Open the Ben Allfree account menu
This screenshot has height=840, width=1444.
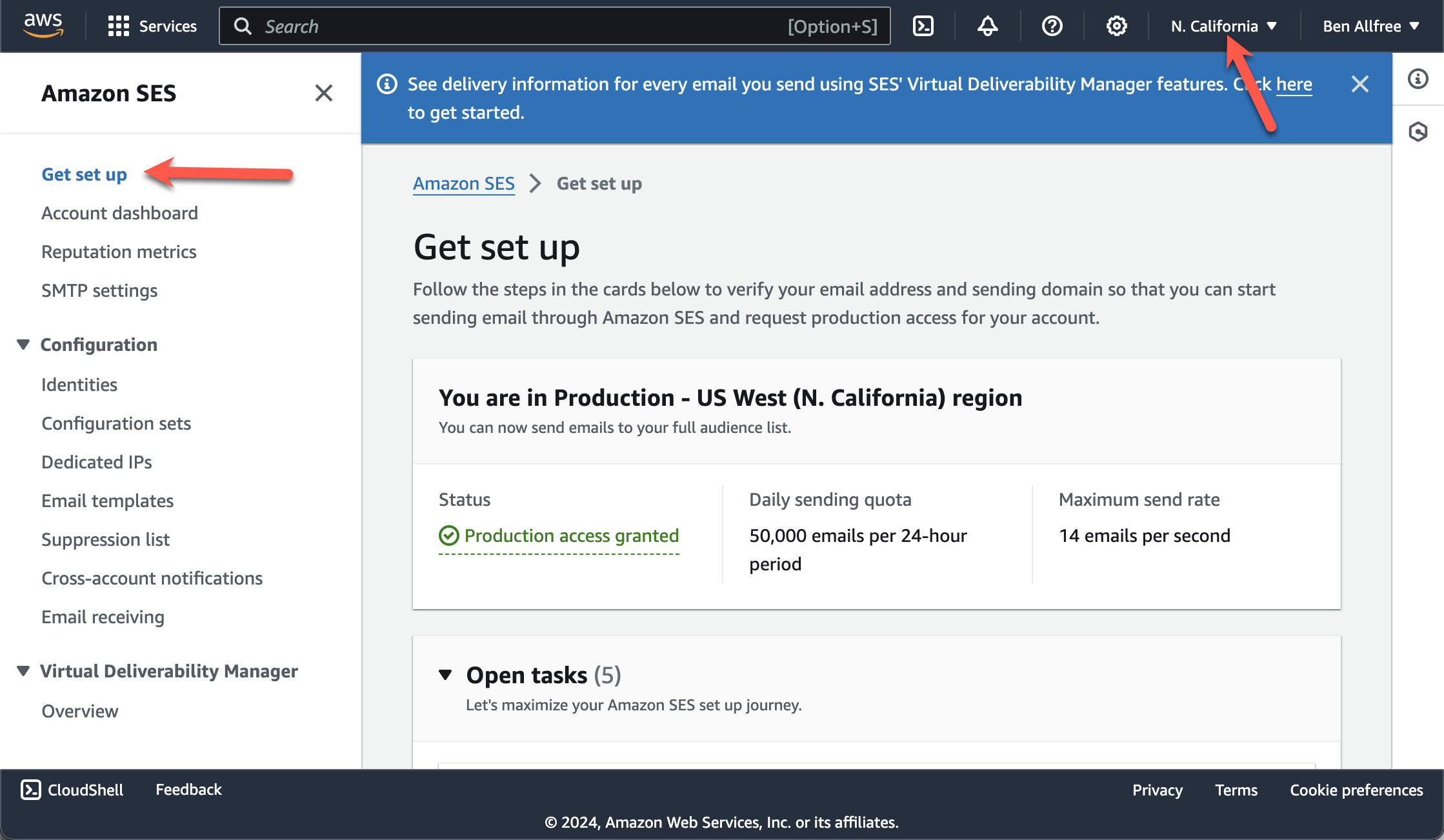coord(1370,26)
